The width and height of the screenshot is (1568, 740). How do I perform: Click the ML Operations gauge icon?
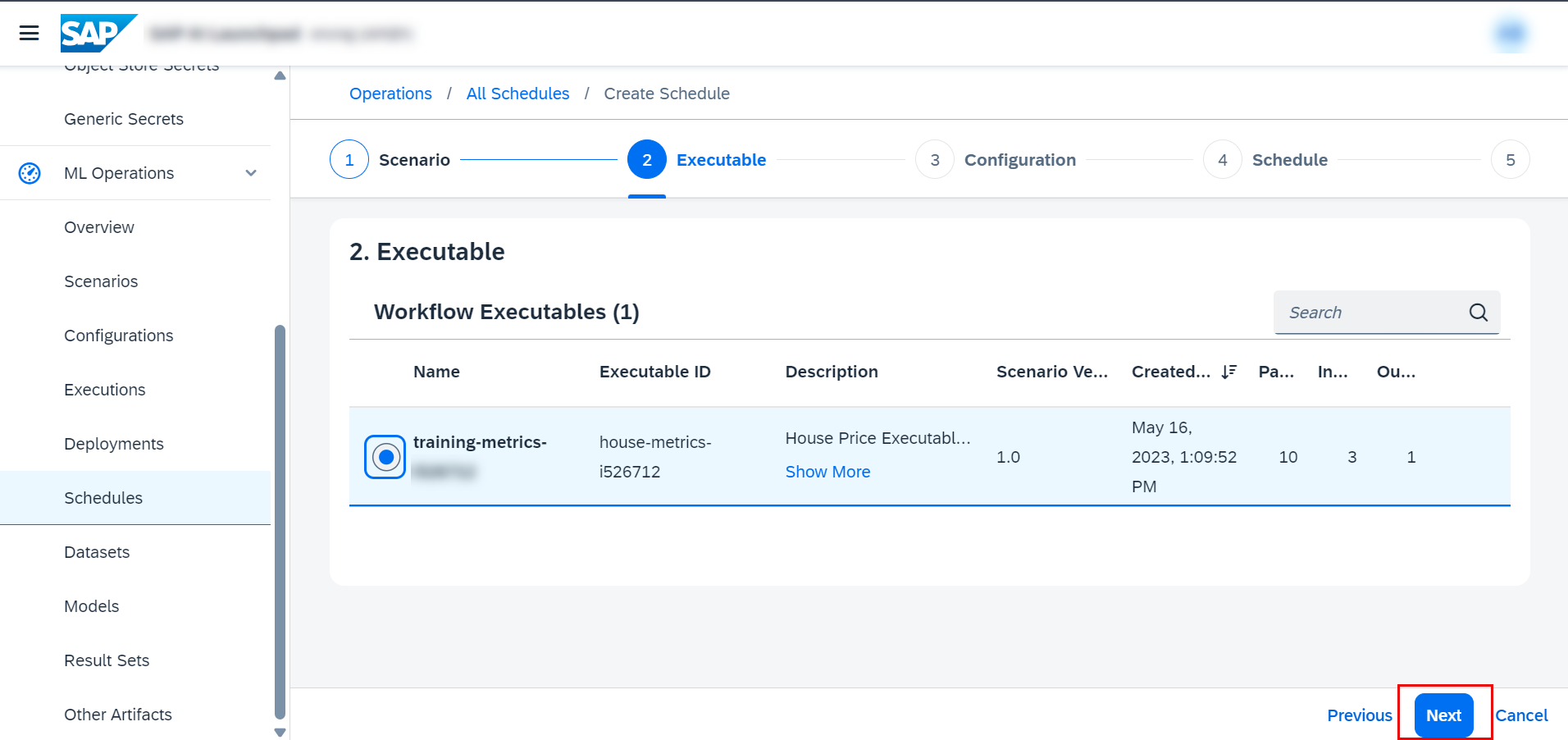click(30, 173)
